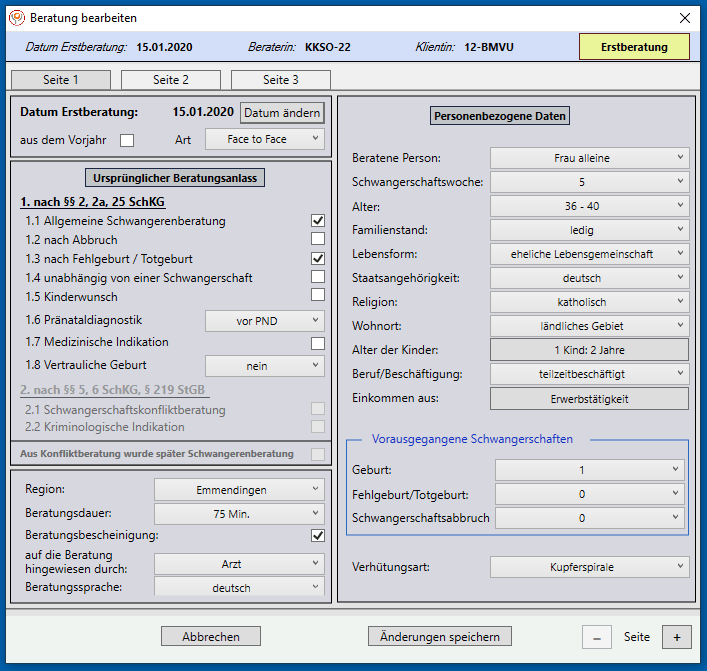Uncheck the Beratungsbescheinigung checkbox
Image resolution: width=707 pixels, height=671 pixels.
click(318, 535)
